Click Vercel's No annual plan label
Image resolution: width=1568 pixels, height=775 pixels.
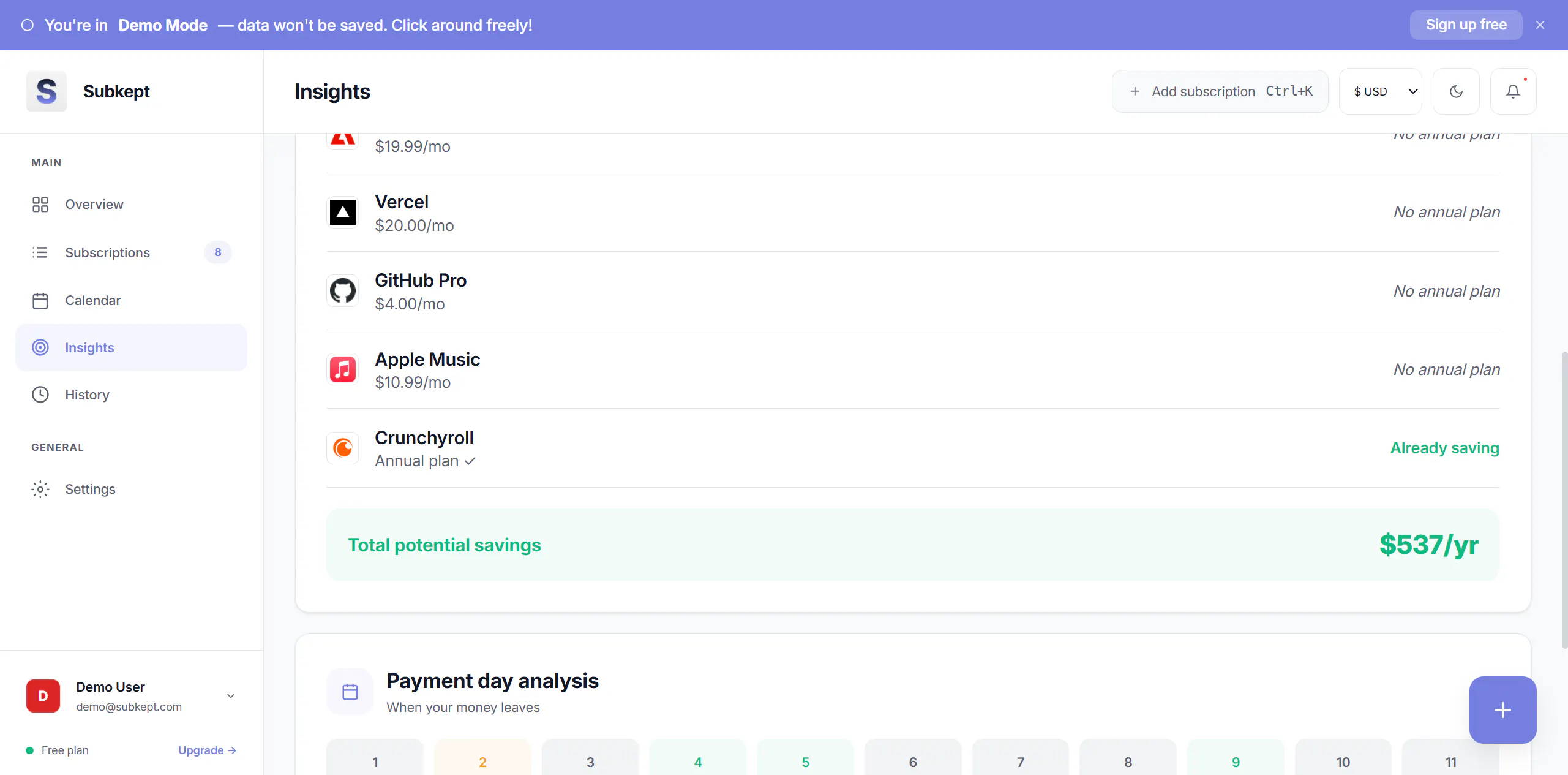click(x=1447, y=212)
